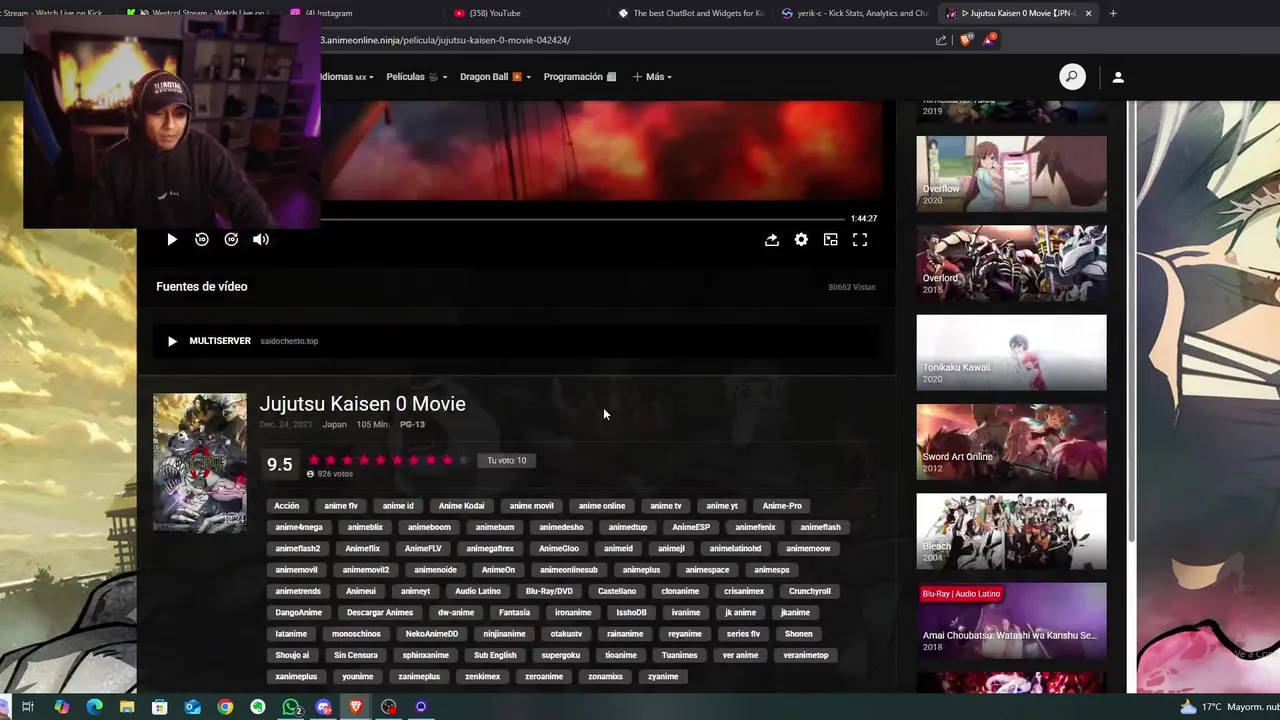Expand the Dragon Ball dropdown menu
This screenshot has width=1280, height=720.
tap(495, 77)
